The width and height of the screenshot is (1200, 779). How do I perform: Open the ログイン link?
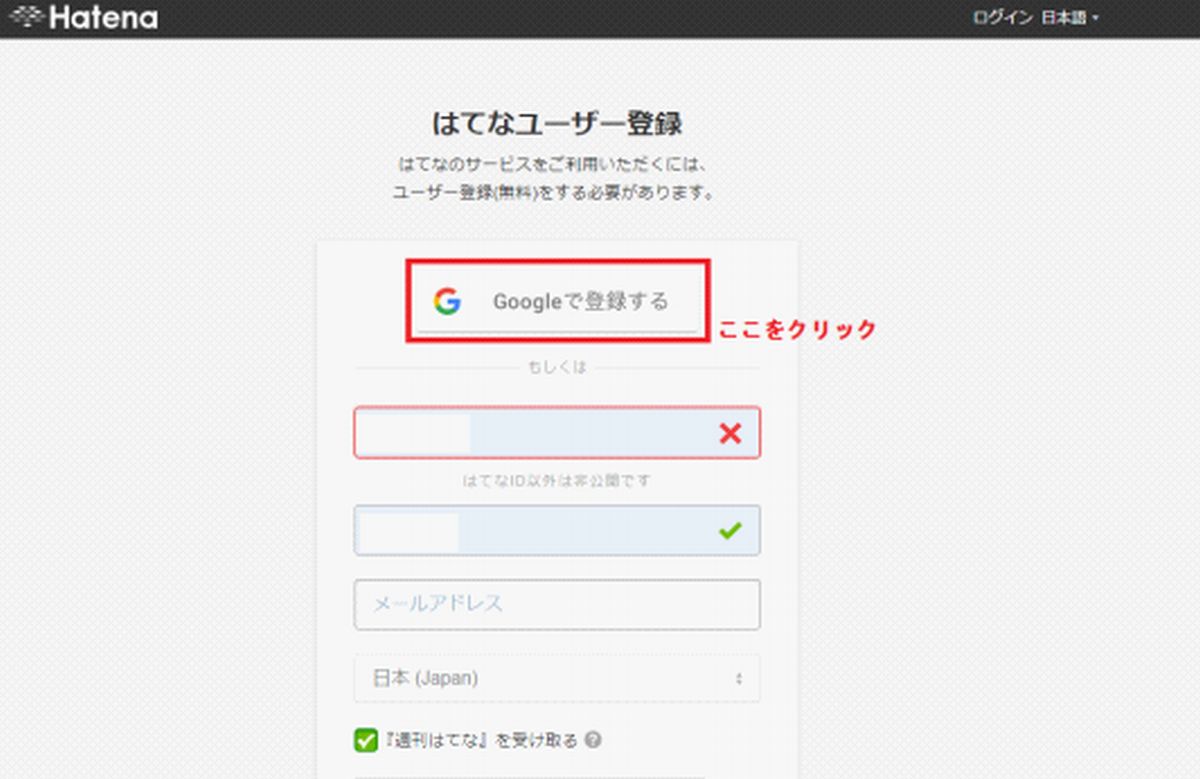pyautogui.click(x=1002, y=18)
